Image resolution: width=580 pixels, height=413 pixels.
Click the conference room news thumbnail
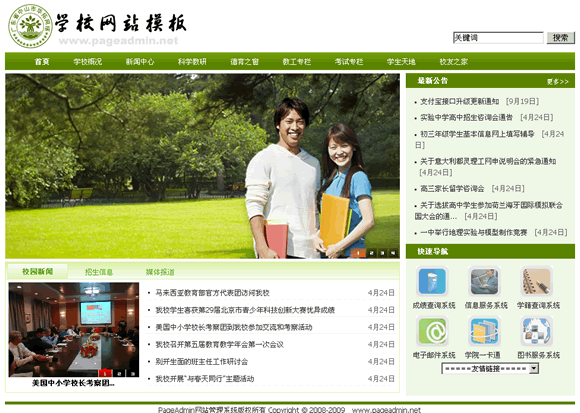74,329
